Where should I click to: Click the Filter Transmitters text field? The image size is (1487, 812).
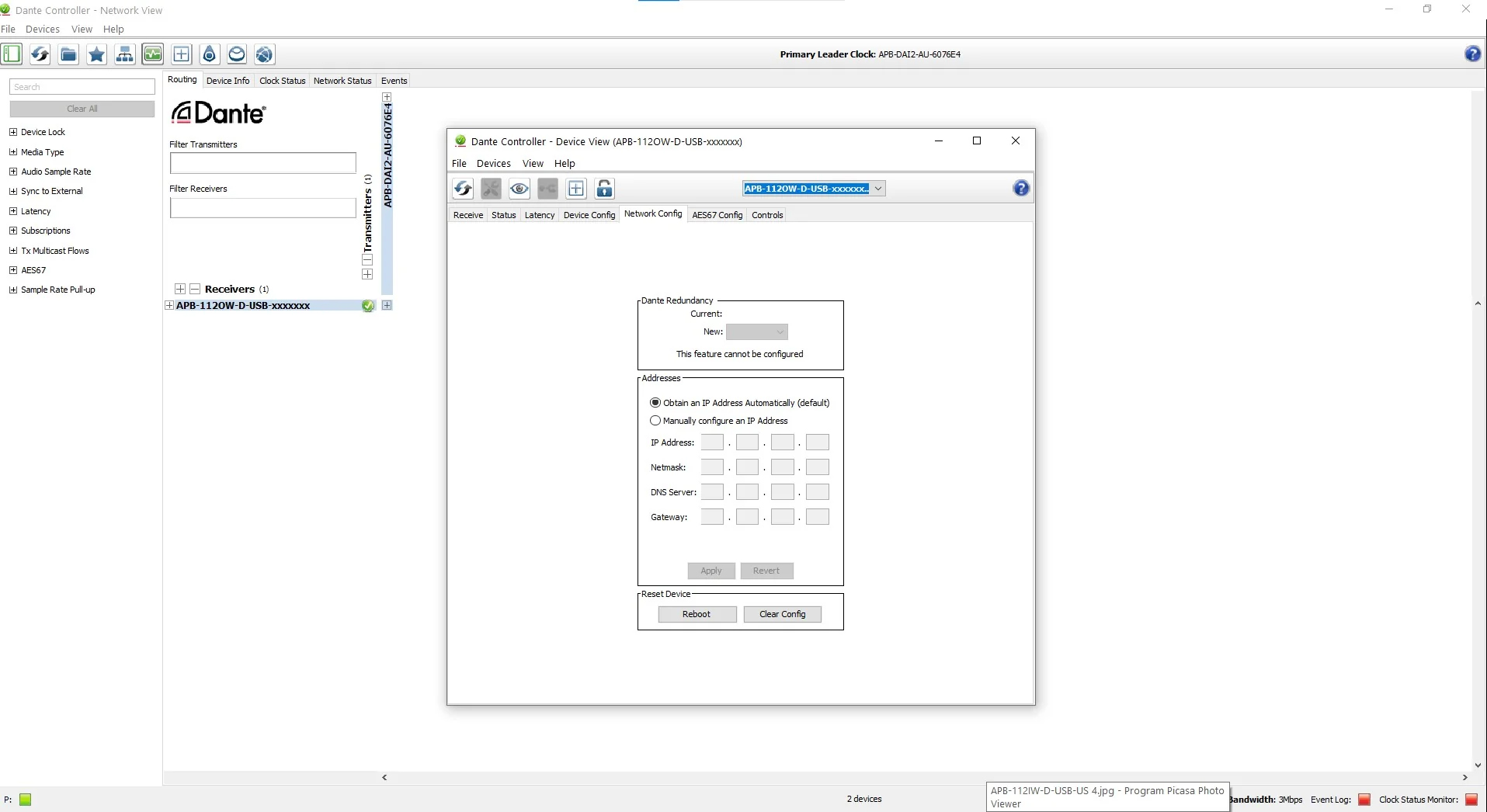(x=262, y=163)
